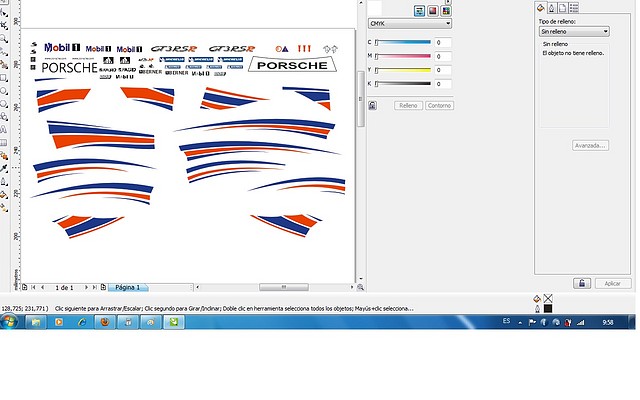640x400 pixels.
Task: Click the ES language indicator
Action: coord(506,321)
